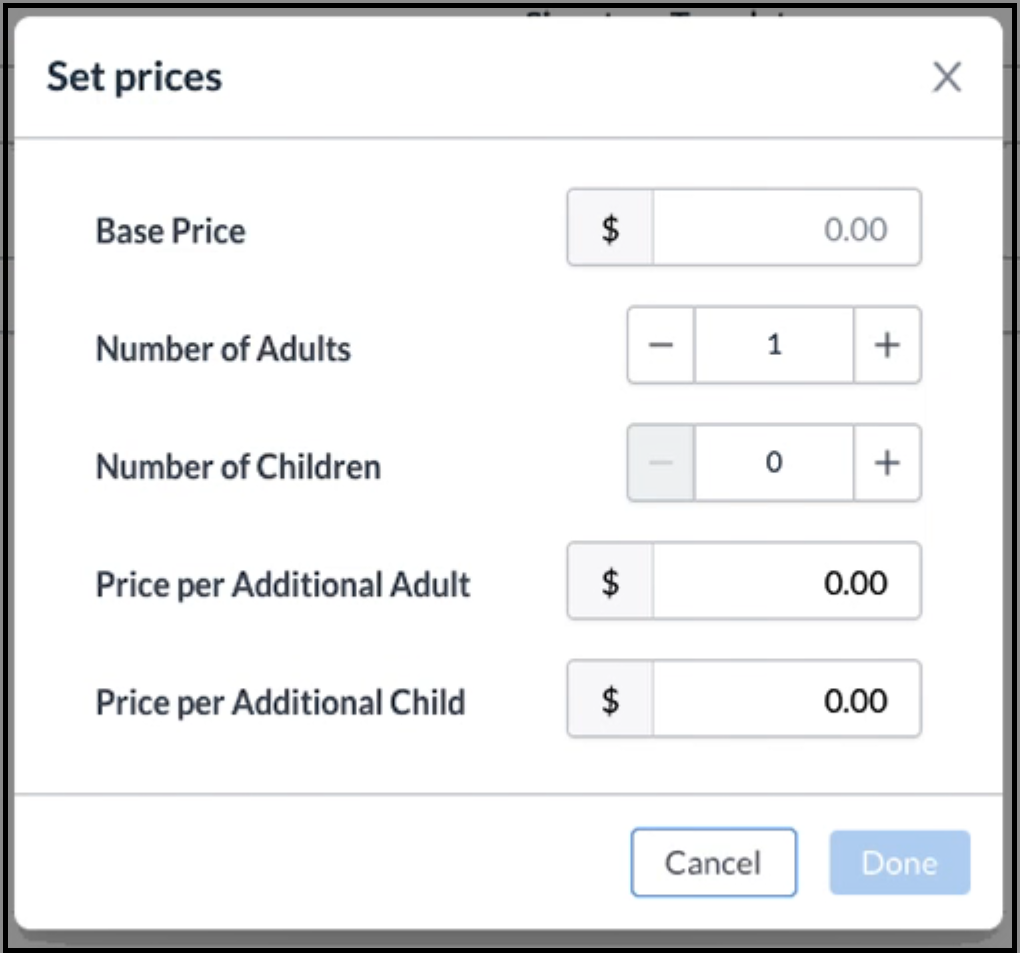Click the Number of Children label
The width and height of the screenshot is (1020, 953).
tap(237, 465)
